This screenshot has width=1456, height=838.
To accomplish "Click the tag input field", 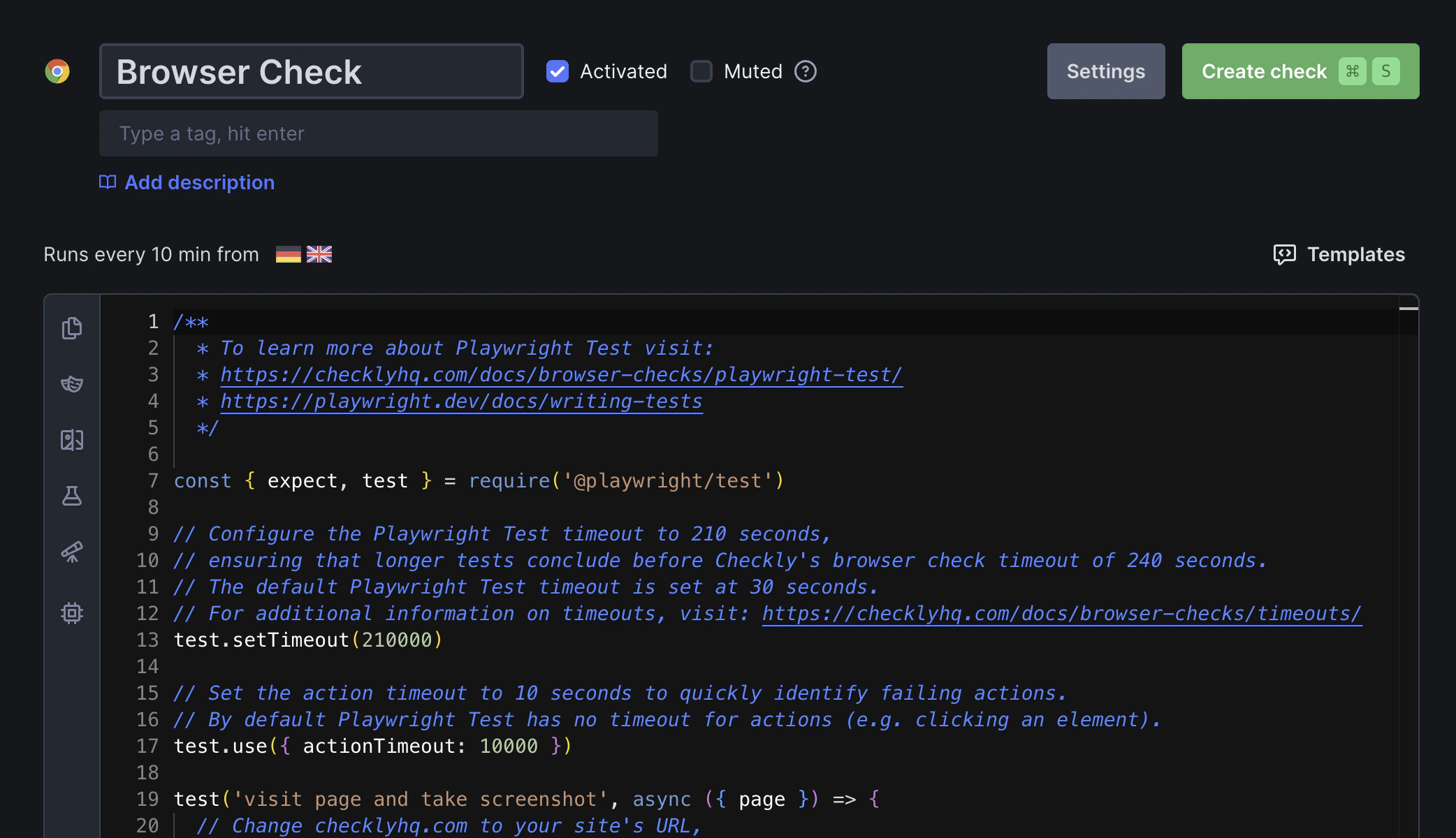I will click(378, 133).
